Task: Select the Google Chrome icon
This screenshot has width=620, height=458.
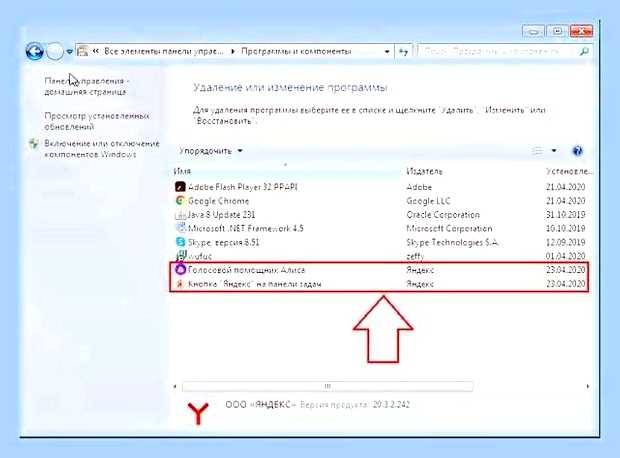Action: pyautogui.click(x=180, y=201)
